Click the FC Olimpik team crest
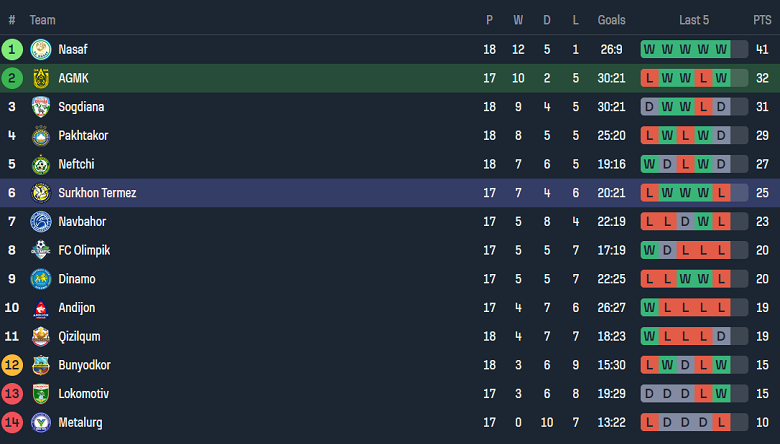The width and height of the screenshot is (780, 444). 41,251
